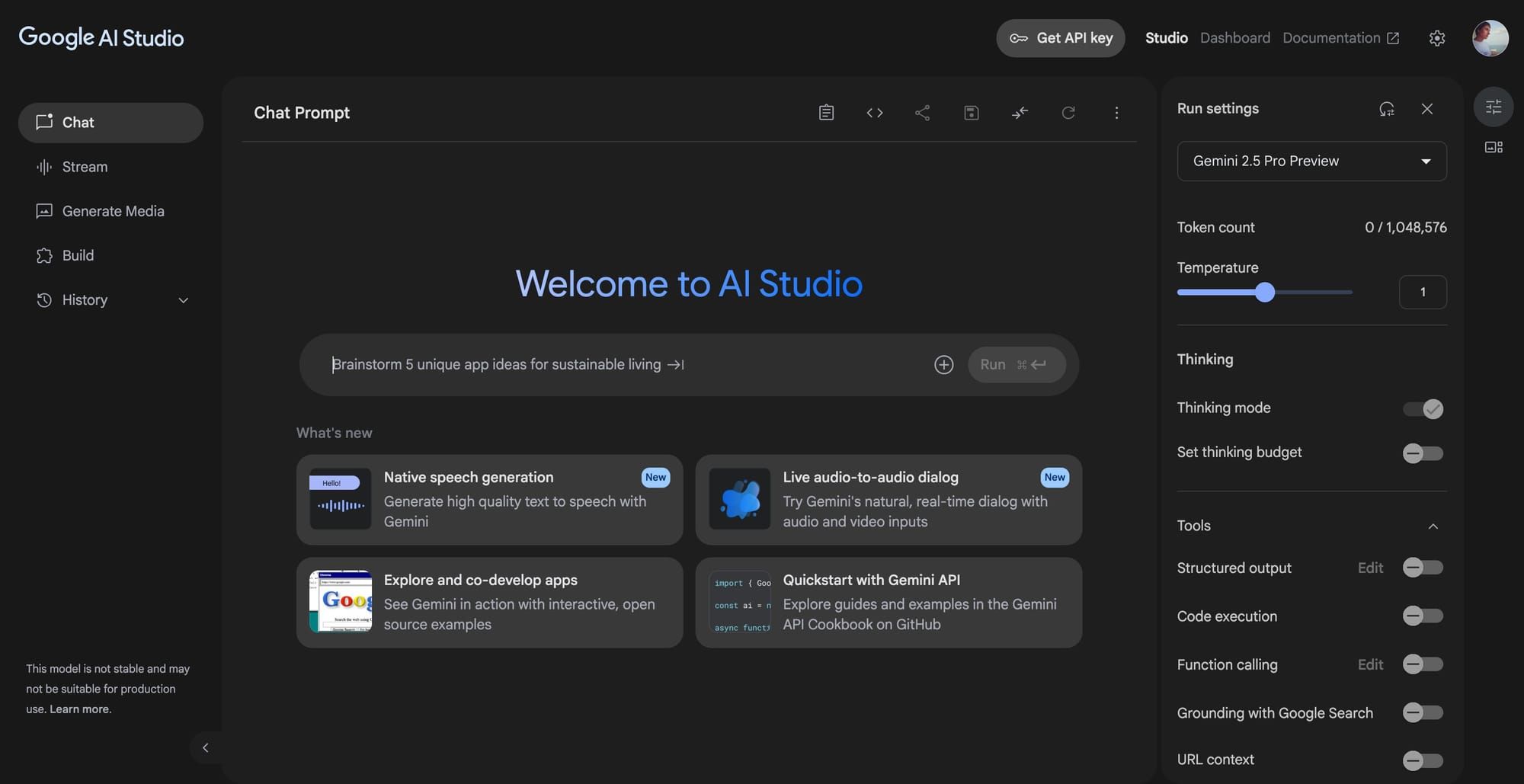Viewport: 1524px width, 784px height.
Task: Save the prompt using the disk icon
Action: point(971,112)
